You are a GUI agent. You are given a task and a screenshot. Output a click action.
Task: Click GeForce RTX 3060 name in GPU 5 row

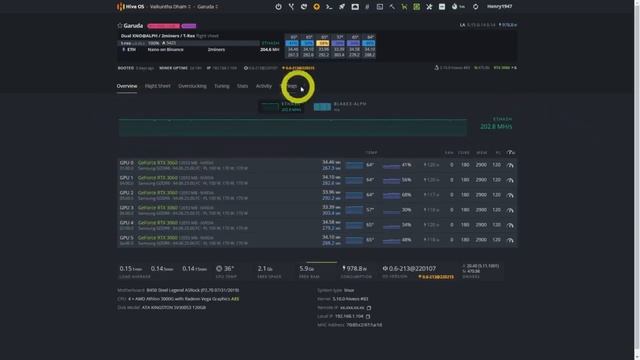(158, 238)
